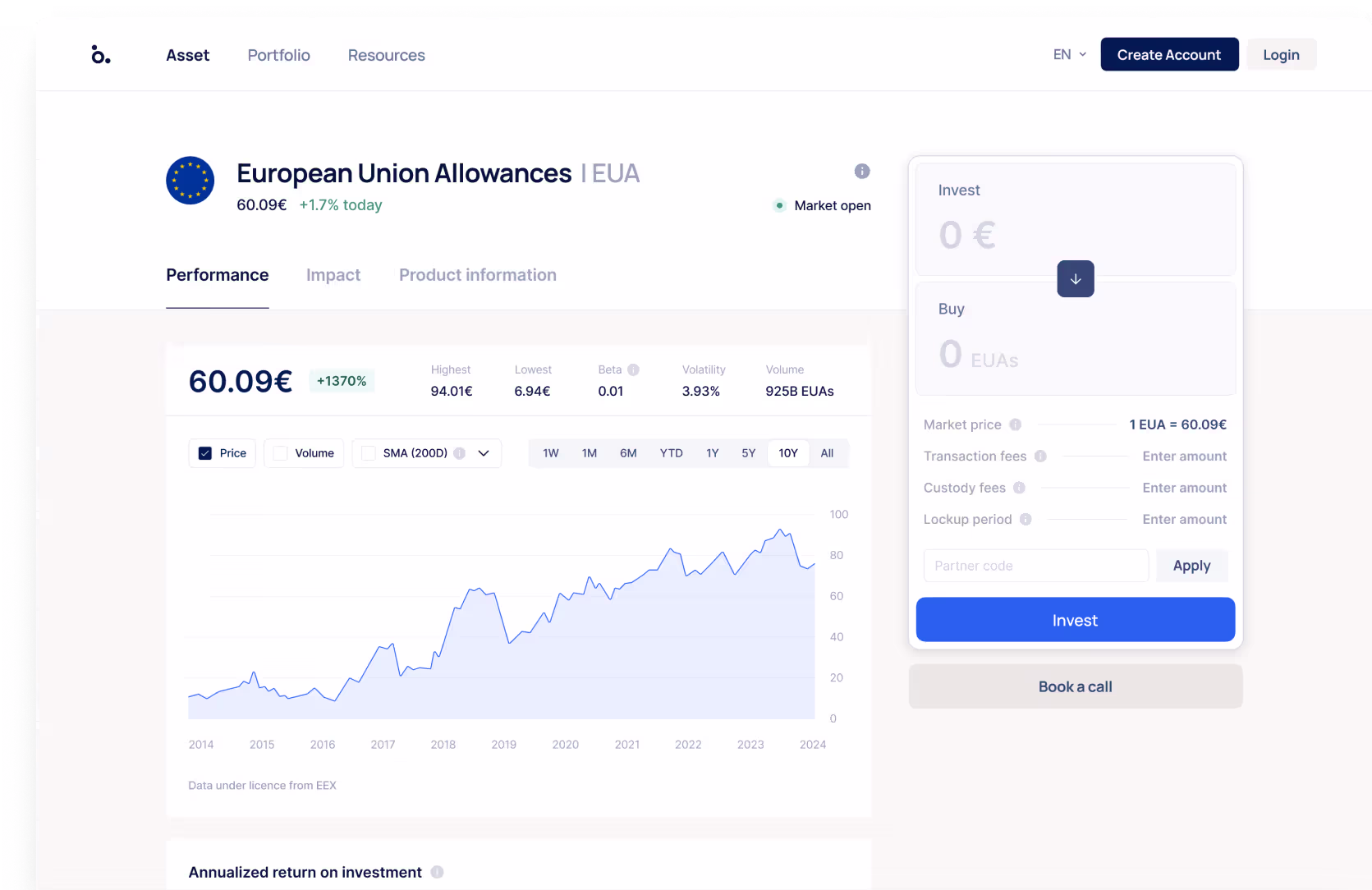1372x890 pixels.
Task: Click the Beta 0.01 value
Action: coord(611,392)
